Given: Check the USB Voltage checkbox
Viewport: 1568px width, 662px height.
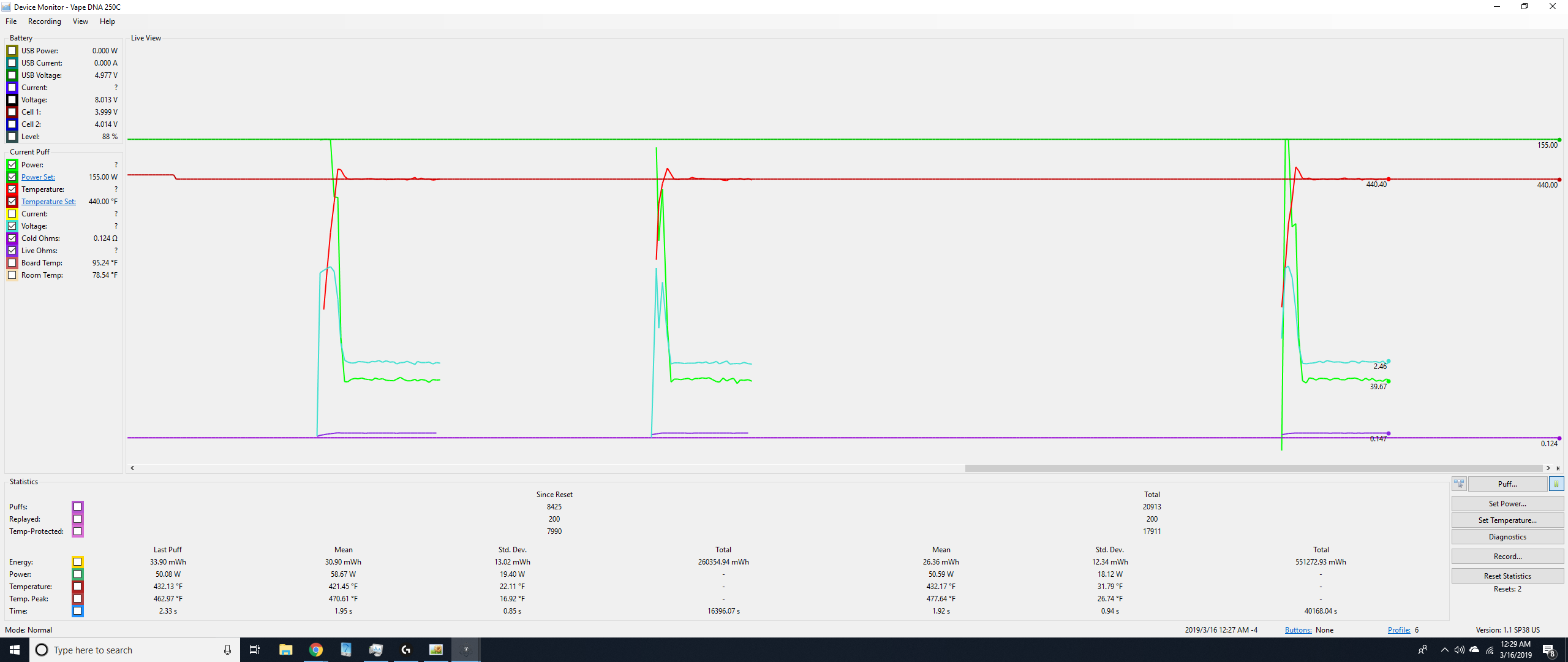Looking at the screenshot, I should [x=12, y=75].
